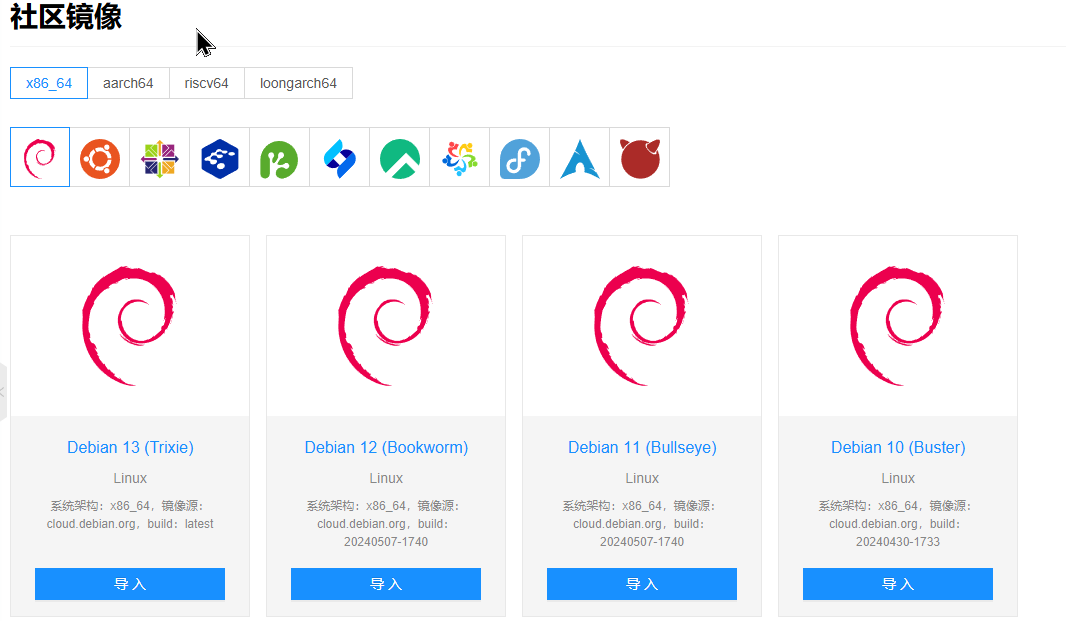Choose the green rounded-square distro icon

point(280,157)
